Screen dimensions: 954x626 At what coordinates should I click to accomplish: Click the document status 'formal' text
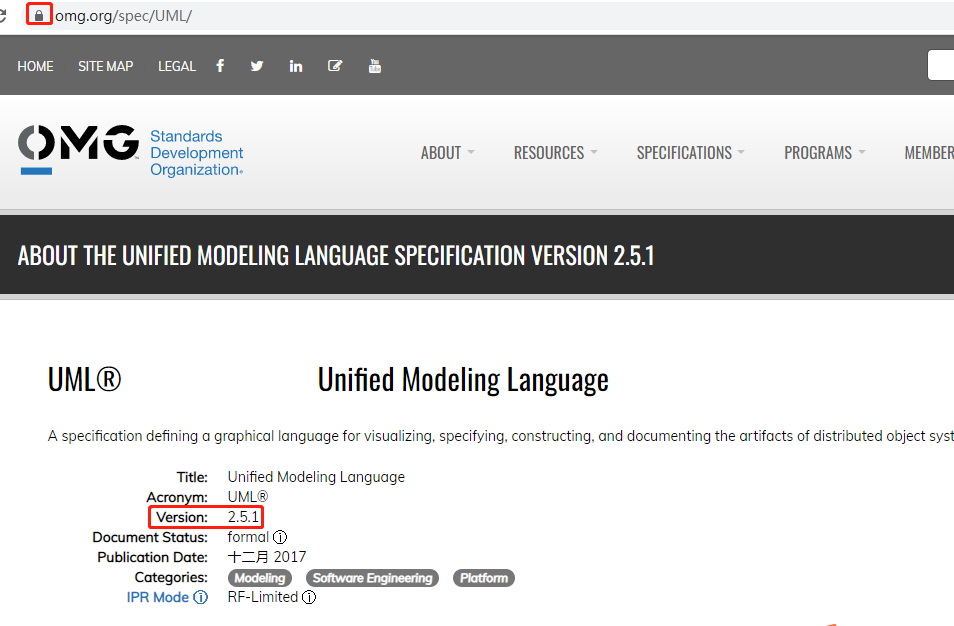248,537
